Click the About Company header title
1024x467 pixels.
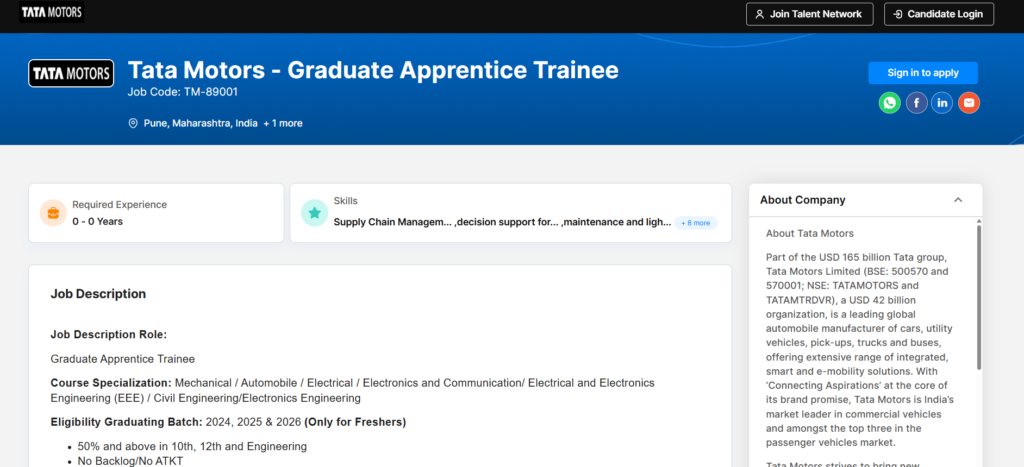pos(802,200)
